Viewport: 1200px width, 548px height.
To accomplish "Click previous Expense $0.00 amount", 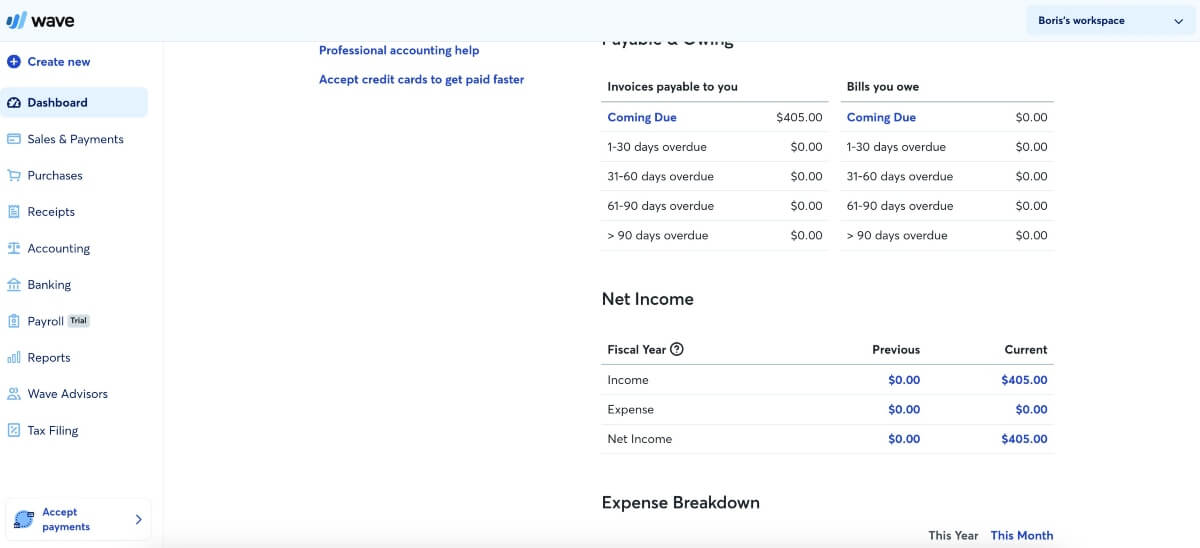I will (x=904, y=410).
